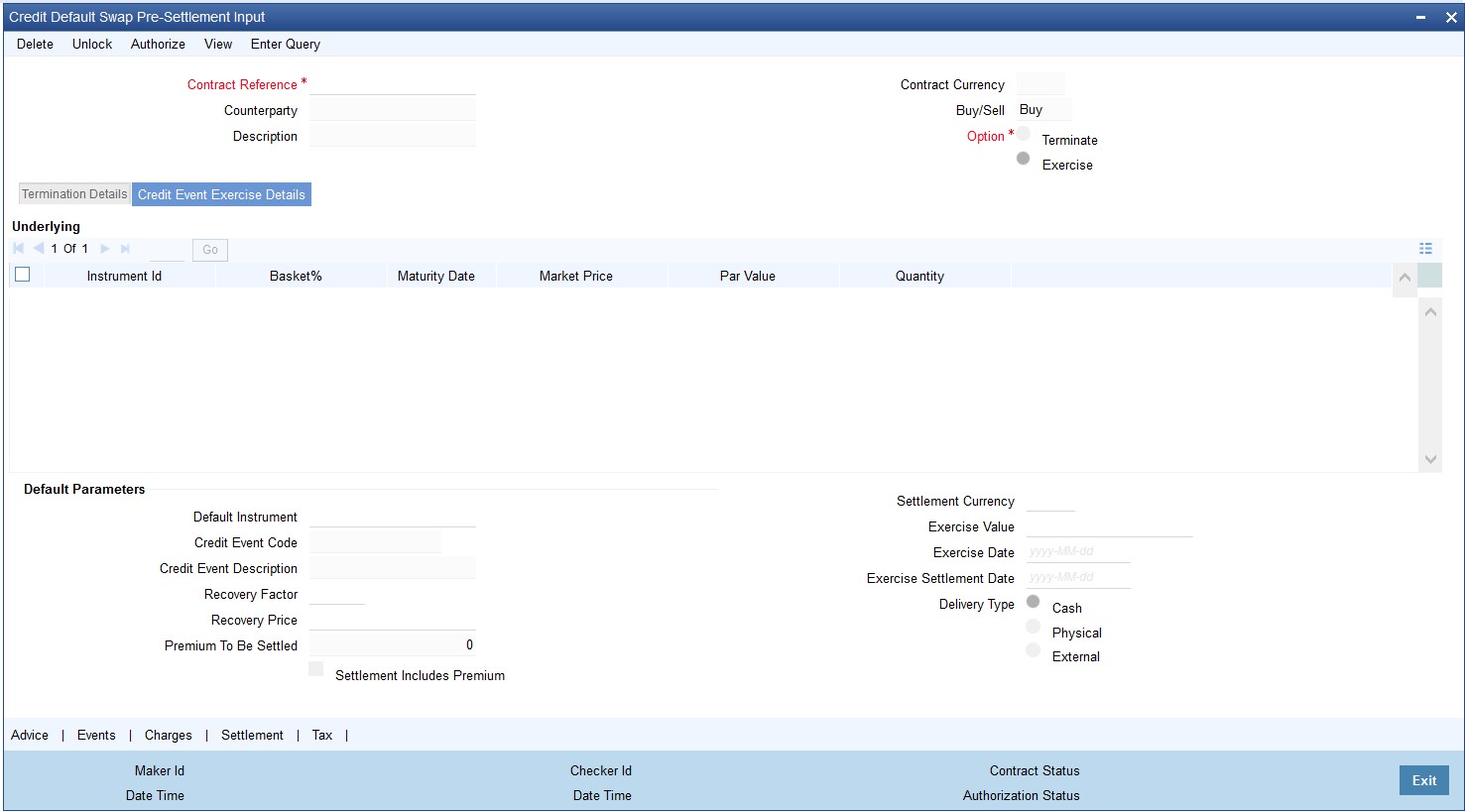Click the Exercise Settlement Date field
Viewport: 1465px width, 812px height.
coord(1078,578)
